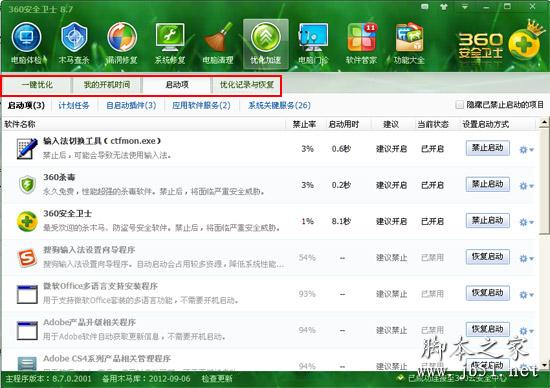Select Adobe CS4系列产品相关管理程序 row text
Screen dimensions: 550x388
click(107, 359)
